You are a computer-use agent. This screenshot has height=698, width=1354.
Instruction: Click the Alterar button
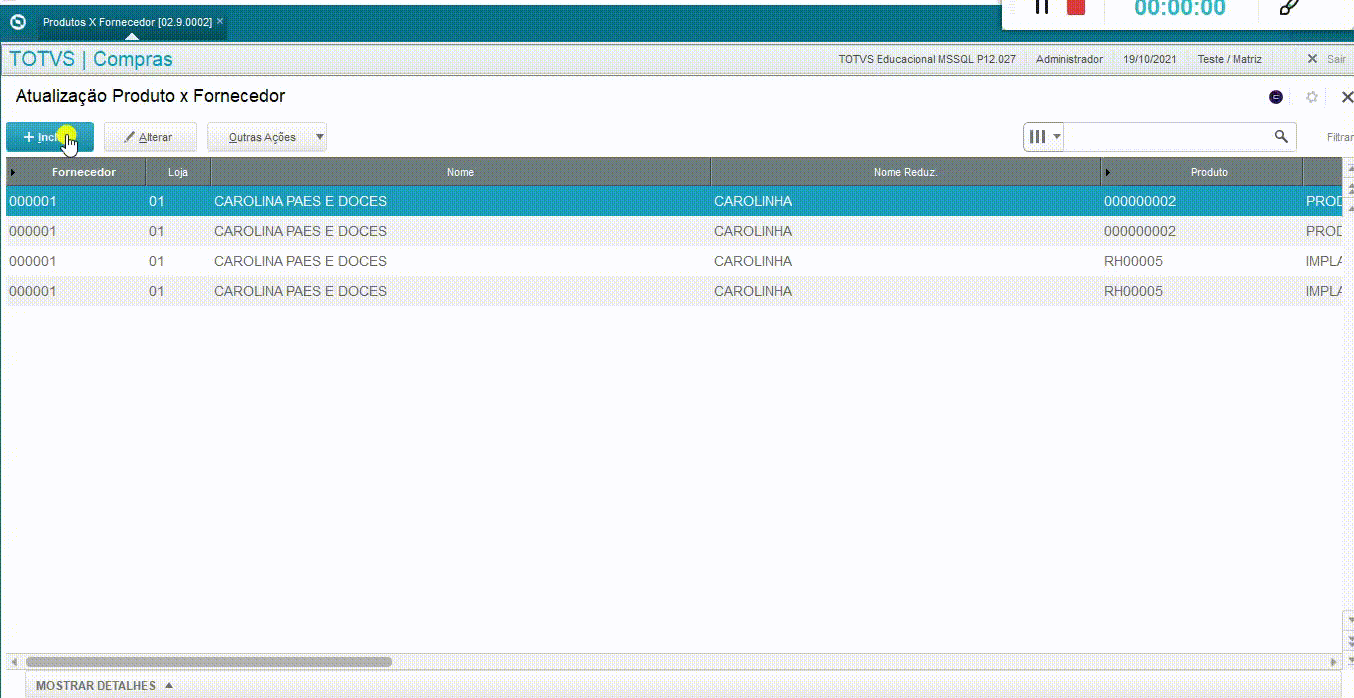[150, 137]
